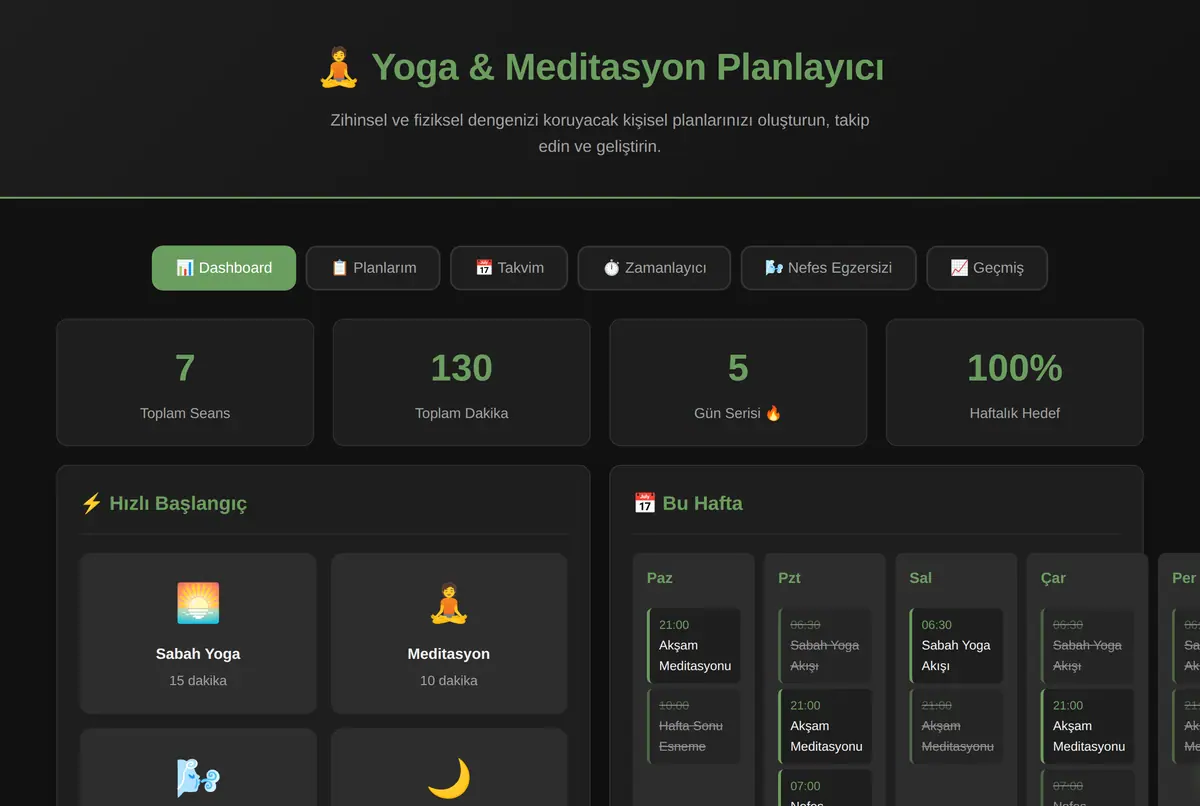The width and height of the screenshot is (1200, 806).
Task: Click the fire icon next to Gün Serisi
Action: point(773,413)
